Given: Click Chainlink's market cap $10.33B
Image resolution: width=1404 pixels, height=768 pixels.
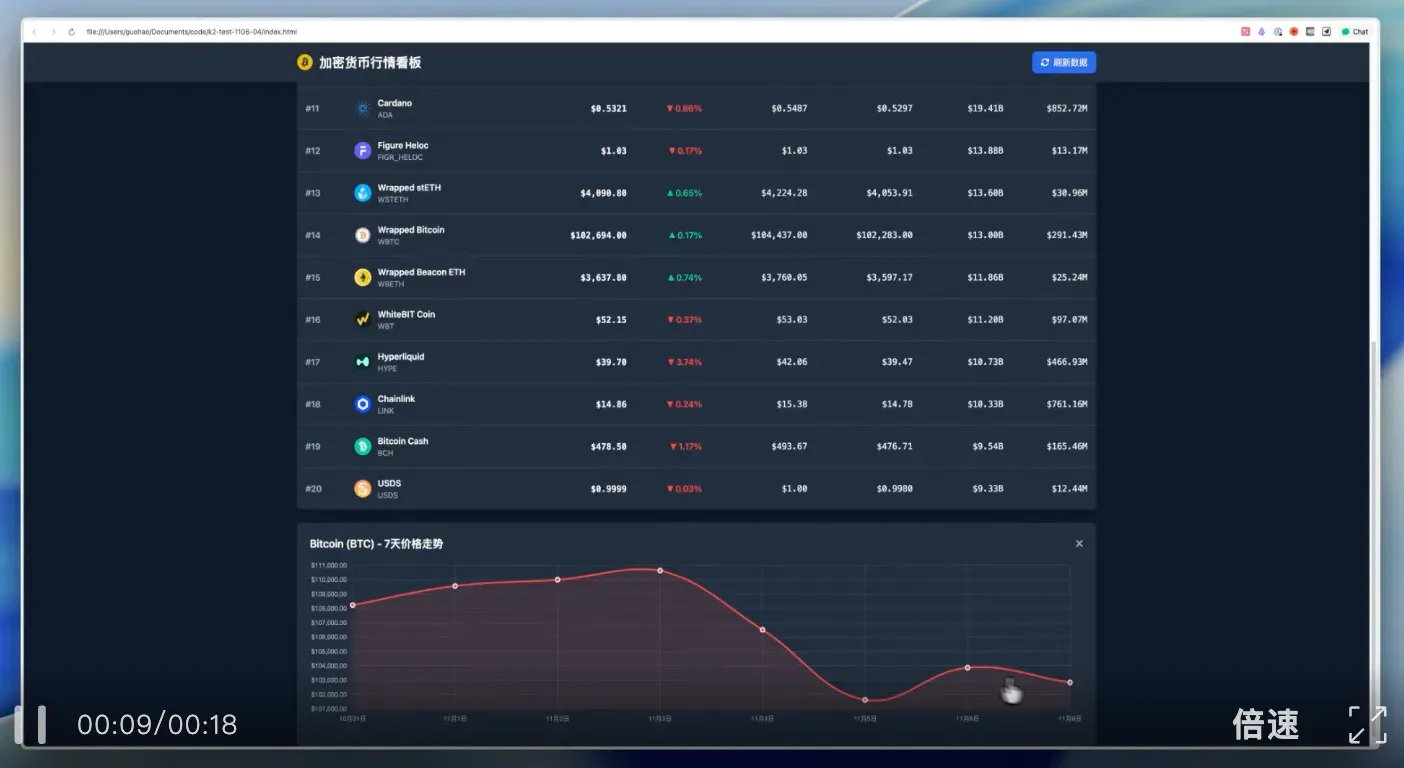Looking at the screenshot, I should tap(985, 404).
